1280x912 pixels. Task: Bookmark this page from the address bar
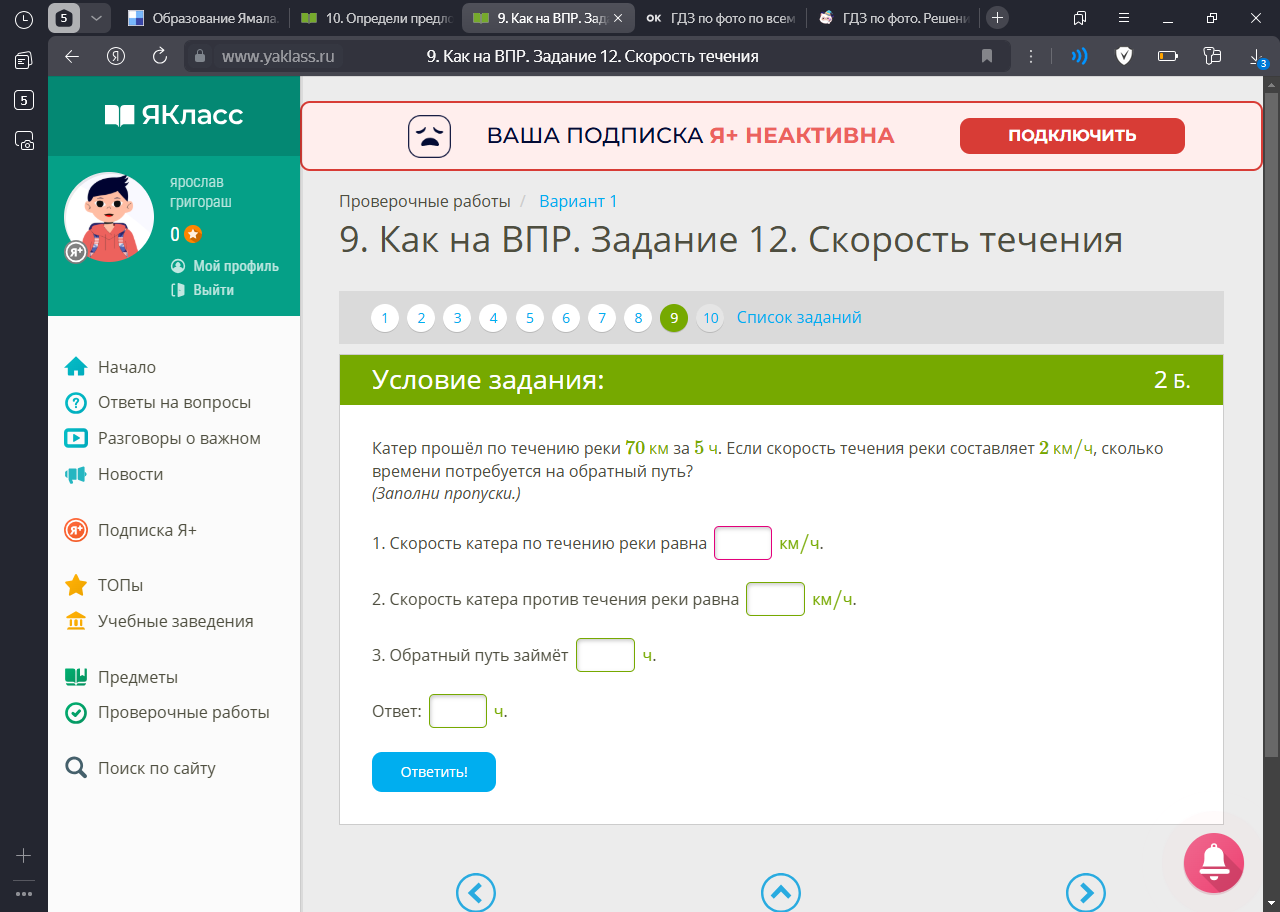[x=987, y=56]
